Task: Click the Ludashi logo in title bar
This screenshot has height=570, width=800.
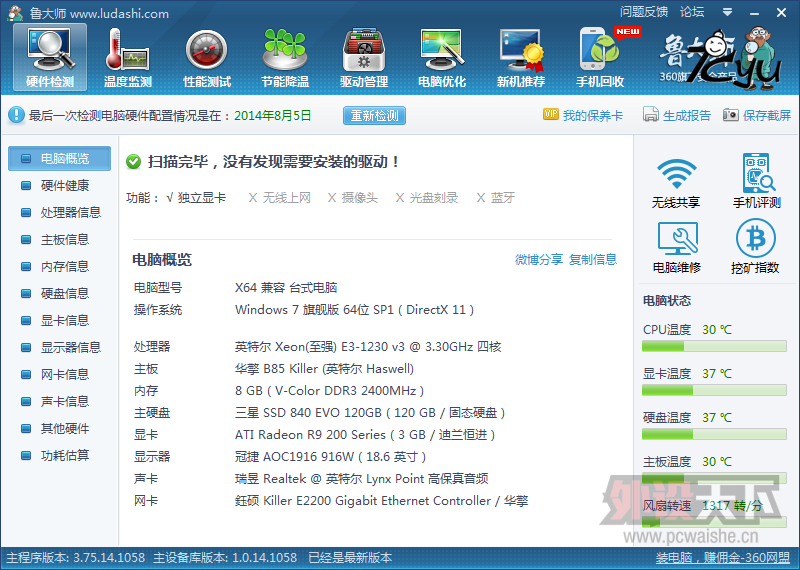Action: click(x=15, y=13)
